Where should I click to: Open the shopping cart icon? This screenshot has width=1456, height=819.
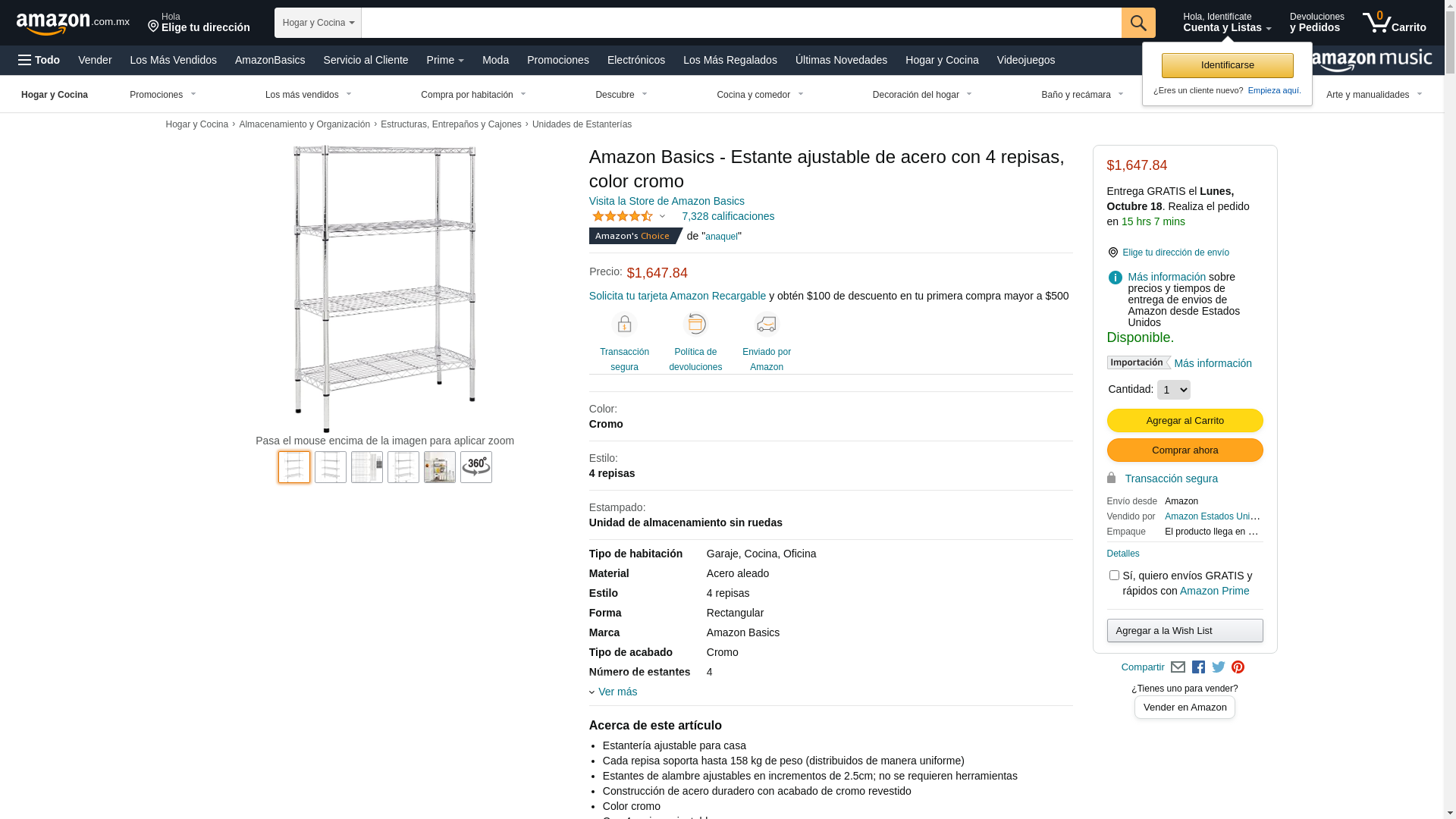pyautogui.click(x=1394, y=23)
